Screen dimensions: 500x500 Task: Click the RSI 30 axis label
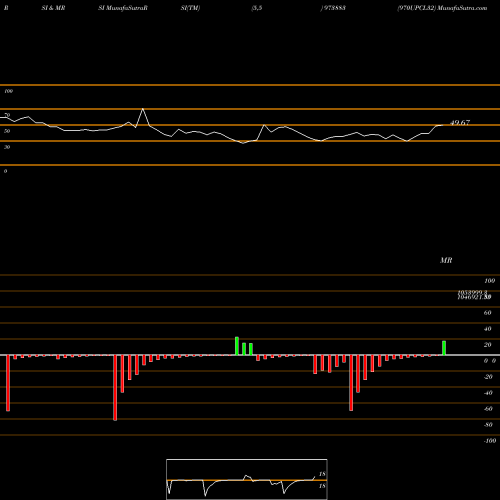coord(7,147)
